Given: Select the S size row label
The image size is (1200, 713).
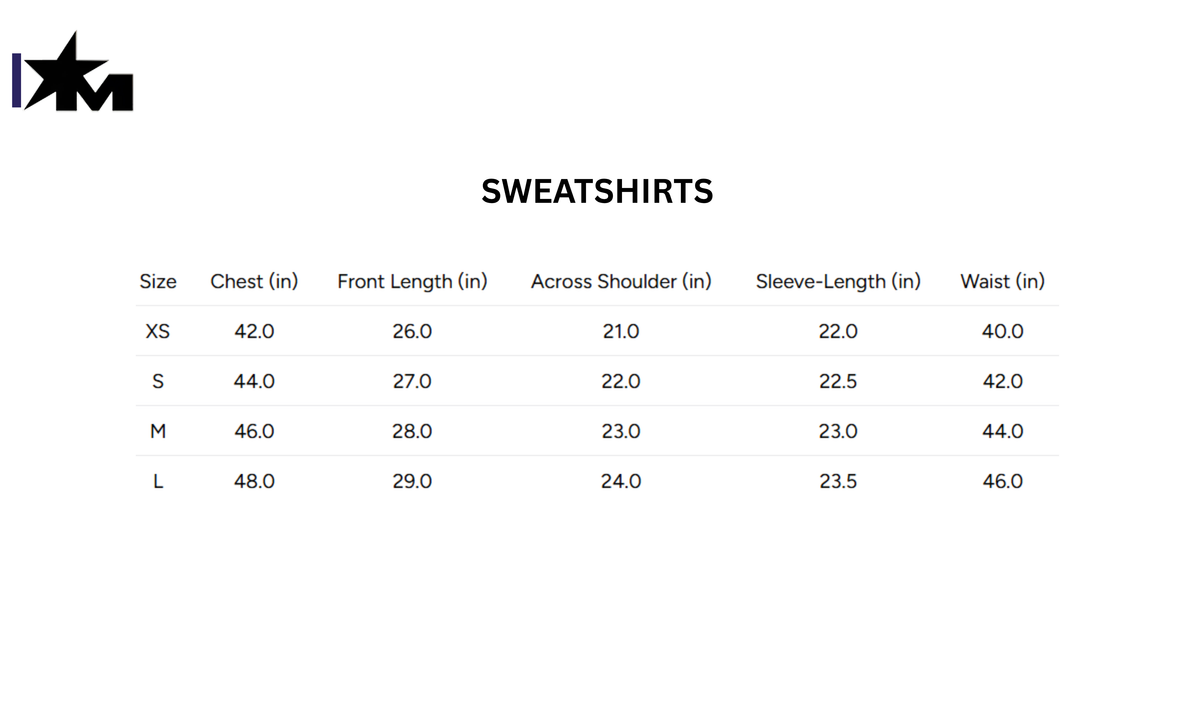Looking at the screenshot, I should (x=158, y=381).
